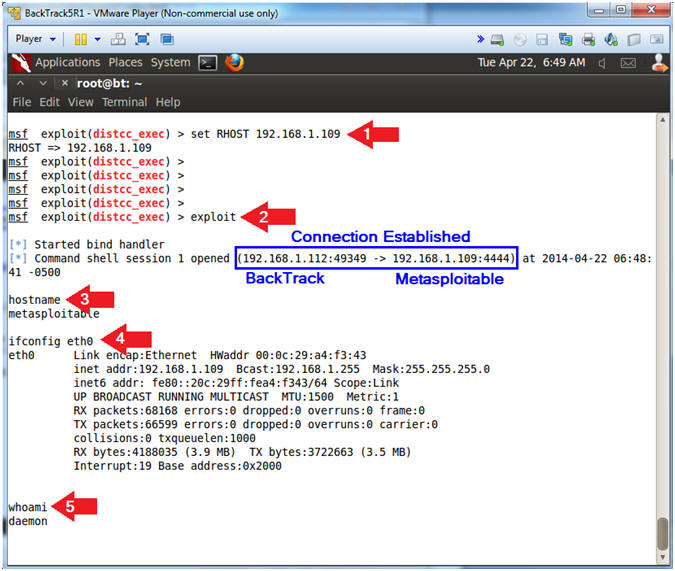Open the mail envelope indicator
675x571 pixels.
628,63
